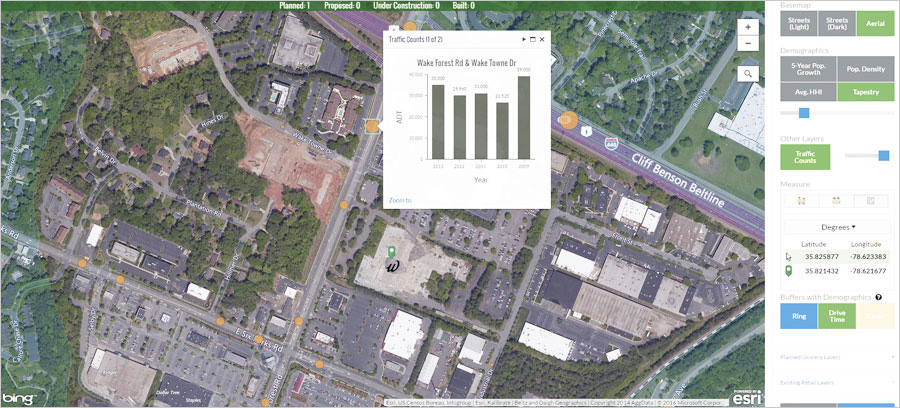This screenshot has height=408, width=900.
Task: Open the Degrees units dropdown
Action: coord(837,227)
